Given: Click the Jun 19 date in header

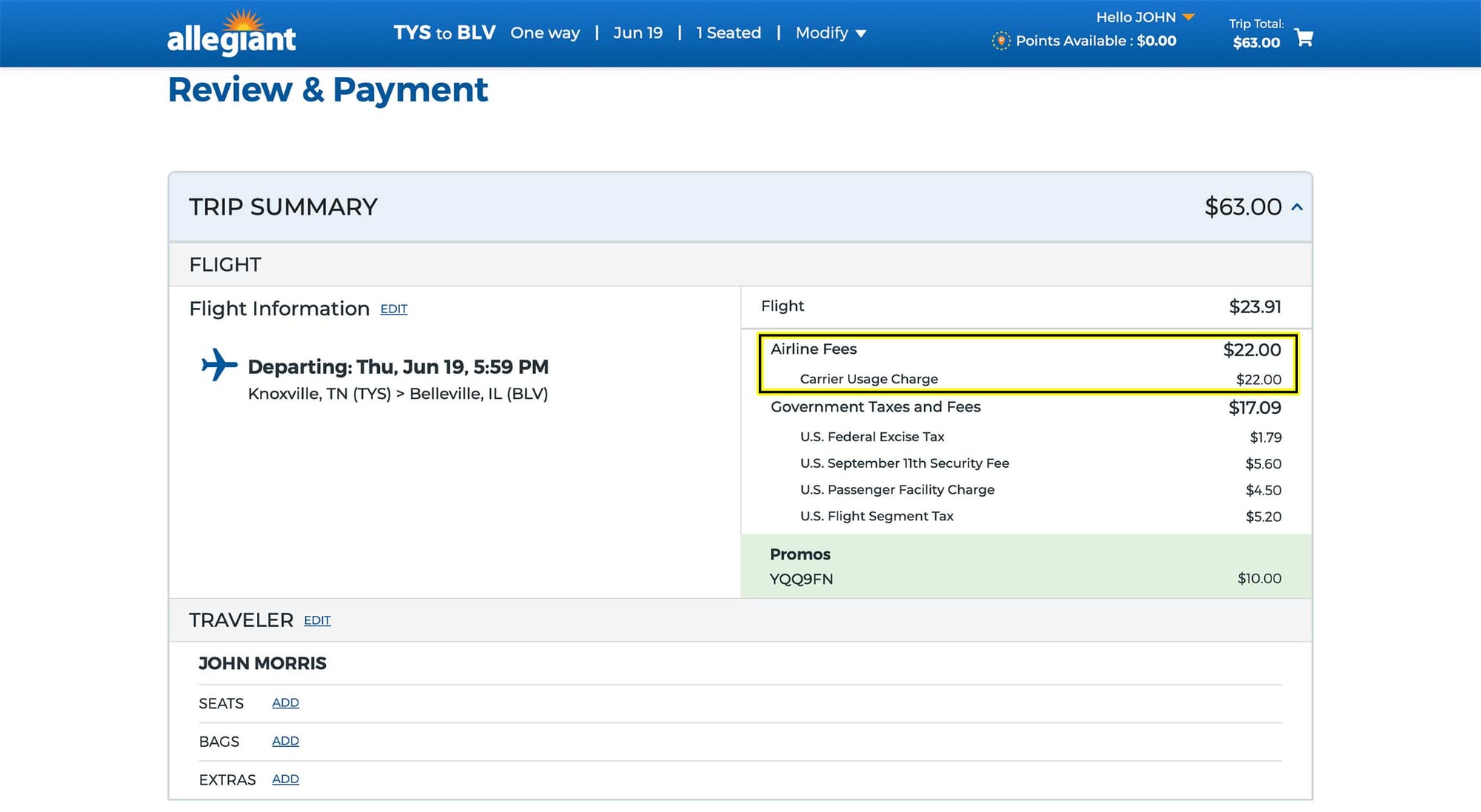Looking at the screenshot, I should [x=638, y=33].
